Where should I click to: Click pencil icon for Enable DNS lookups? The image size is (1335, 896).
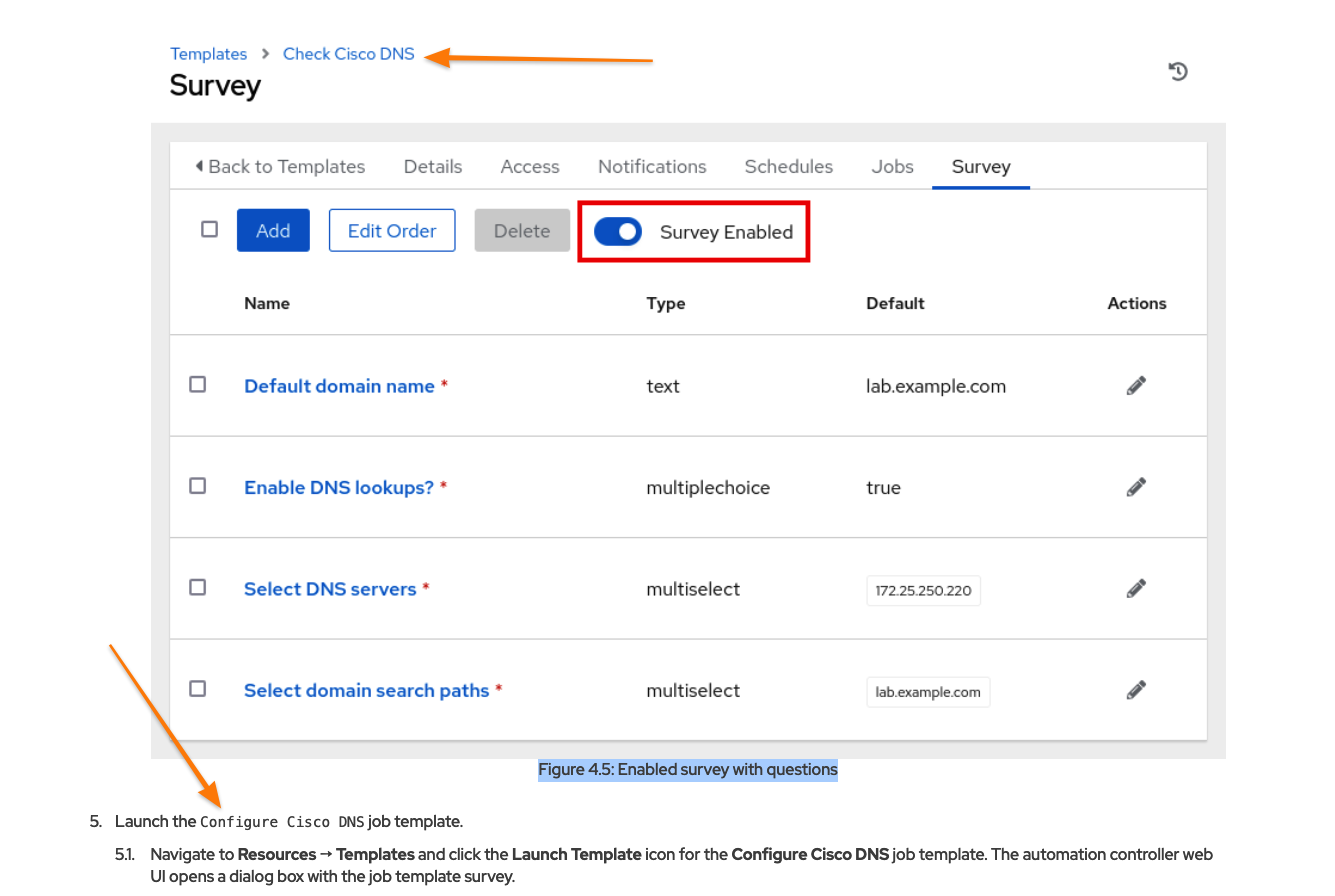pos(1135,487)
